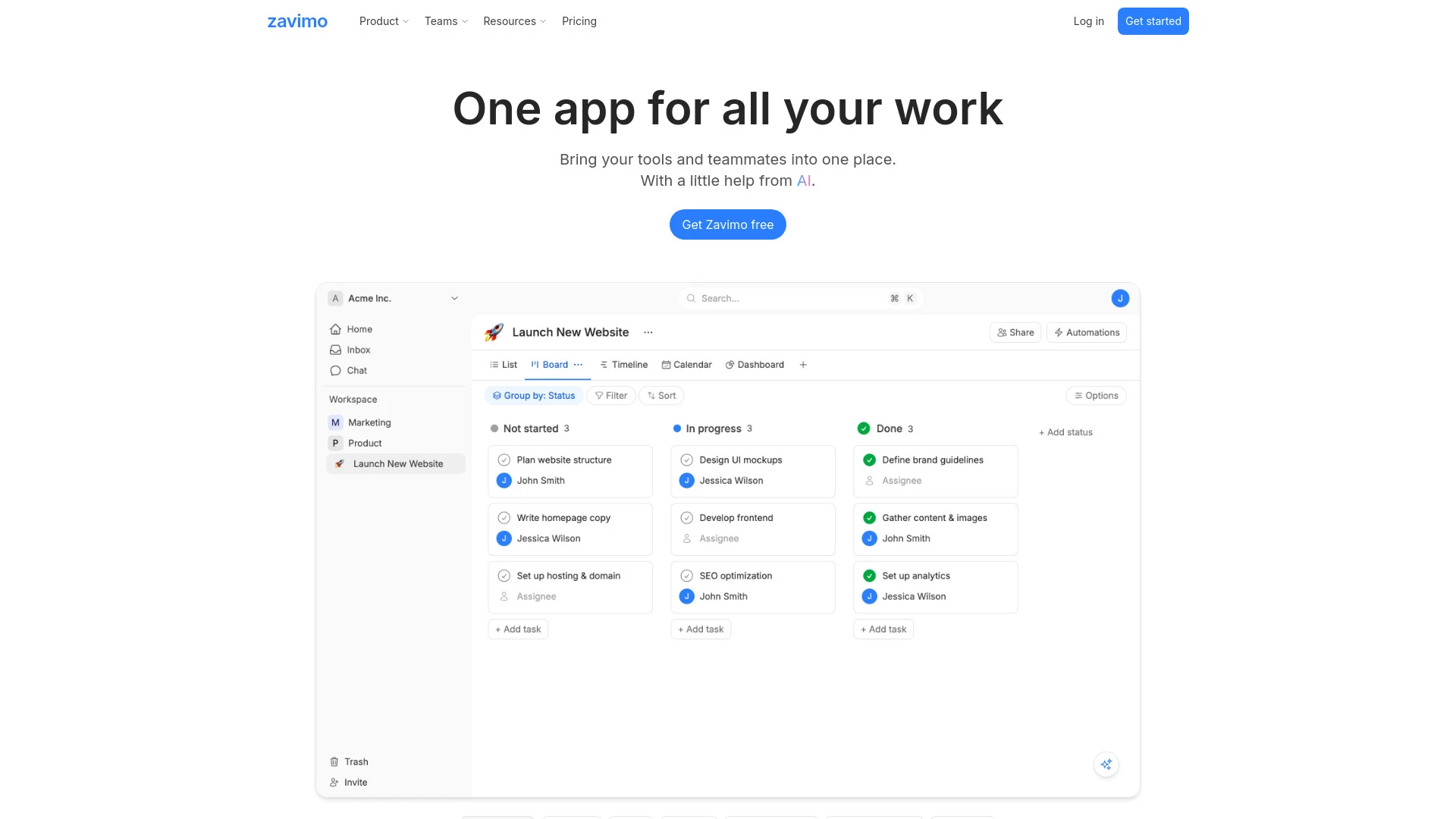The height and width of the screenshot is (819, 1456).
Task: Click the search bar magnifier icon
Action: point(691,298)
